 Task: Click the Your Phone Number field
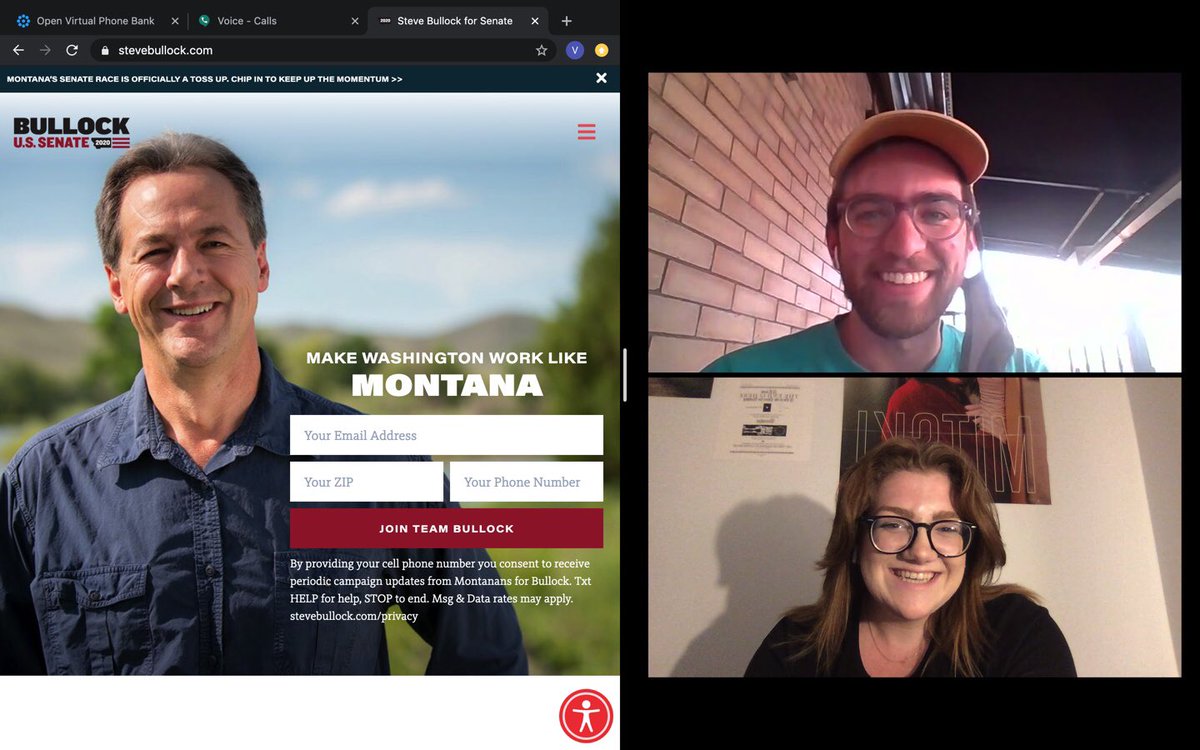pyautogui.click(x=526, y=481)
